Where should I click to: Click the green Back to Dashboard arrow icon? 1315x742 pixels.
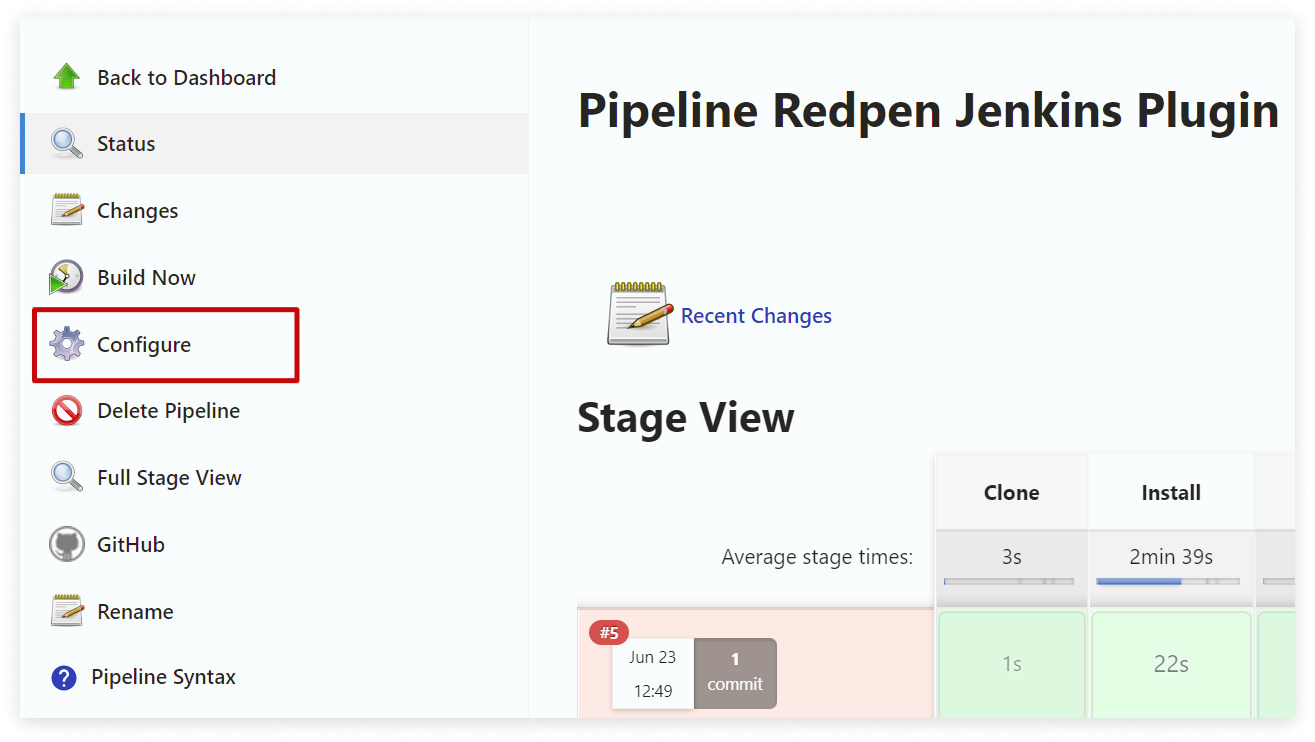tap(67, 77)
